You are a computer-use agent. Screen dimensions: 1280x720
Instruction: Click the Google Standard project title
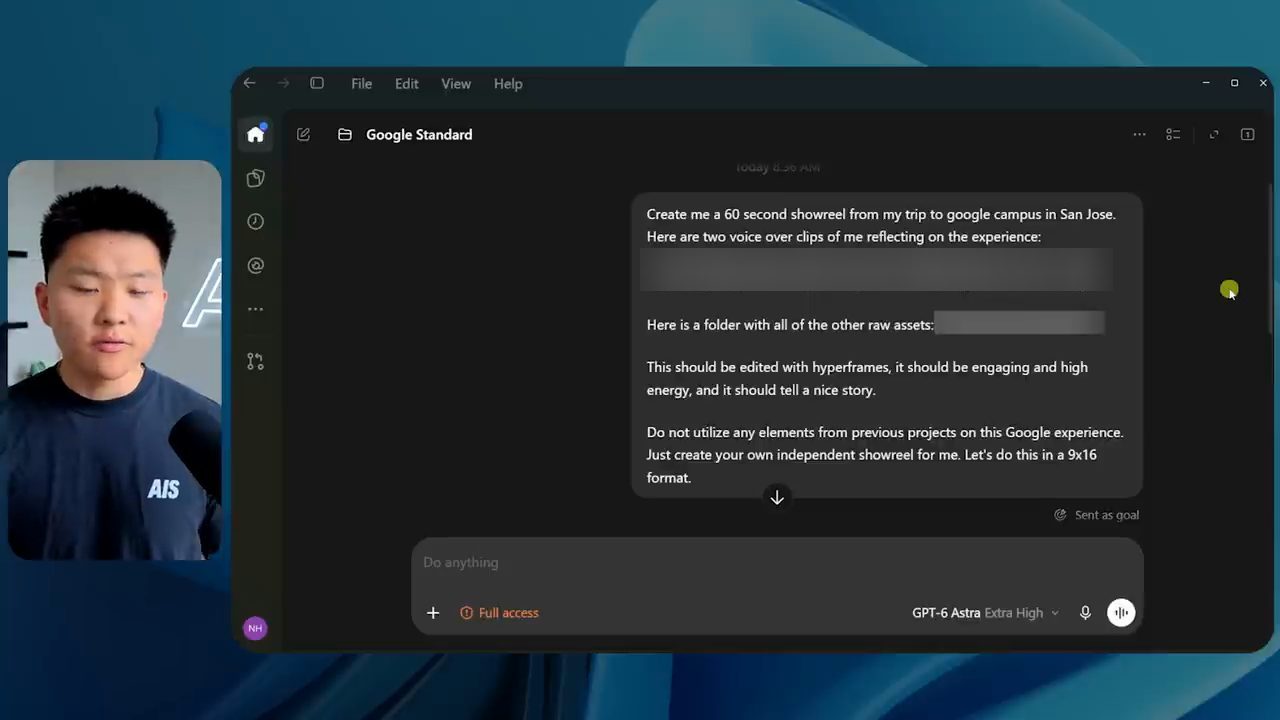pyautogui.click(x=419, y=135)
